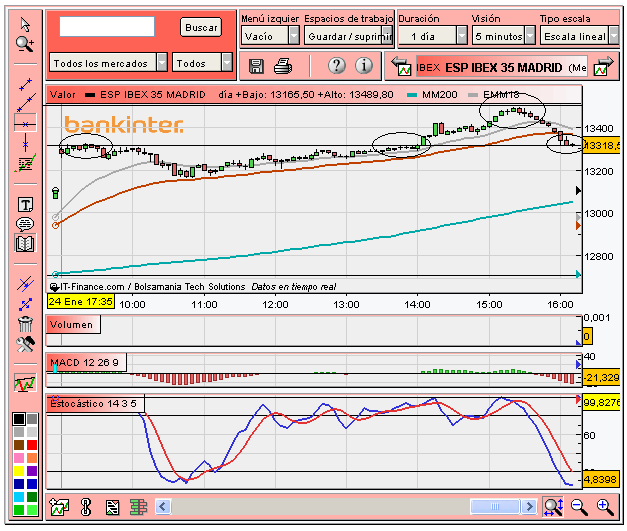Image resolution: width=627 pixels, height=531 pixels.
Task: Click the 4,8398 stochastic value tag
Action: coord(600,479)
